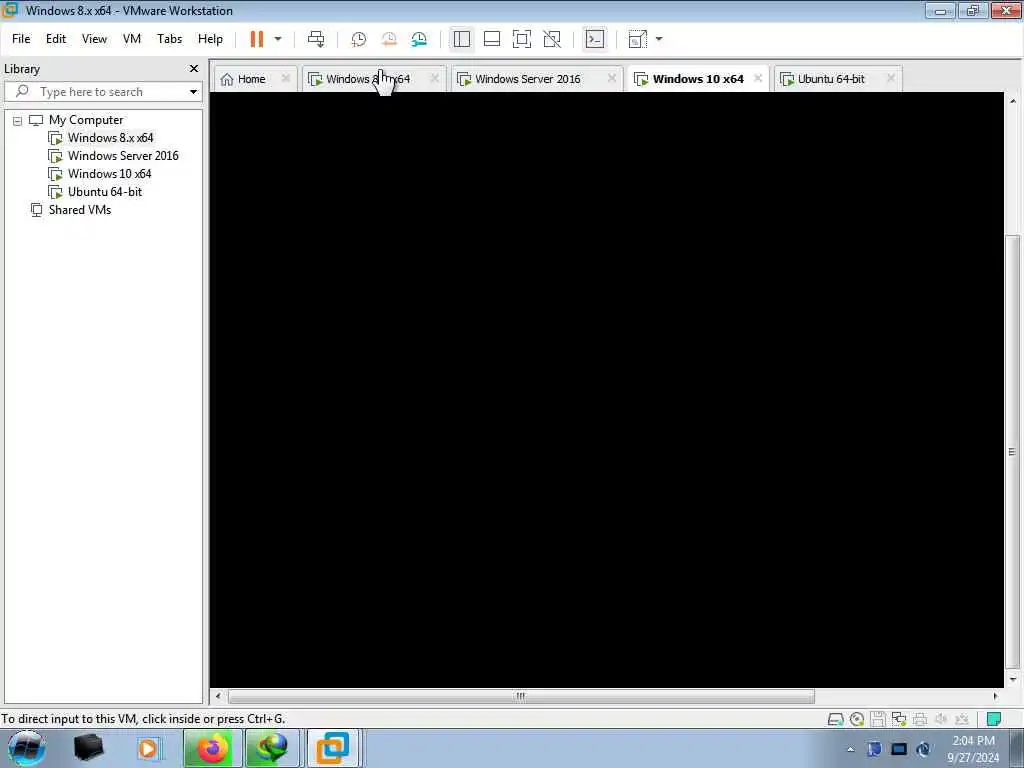
Task: Take a snapshot of this virtual machine
Action: pos(359,39)
